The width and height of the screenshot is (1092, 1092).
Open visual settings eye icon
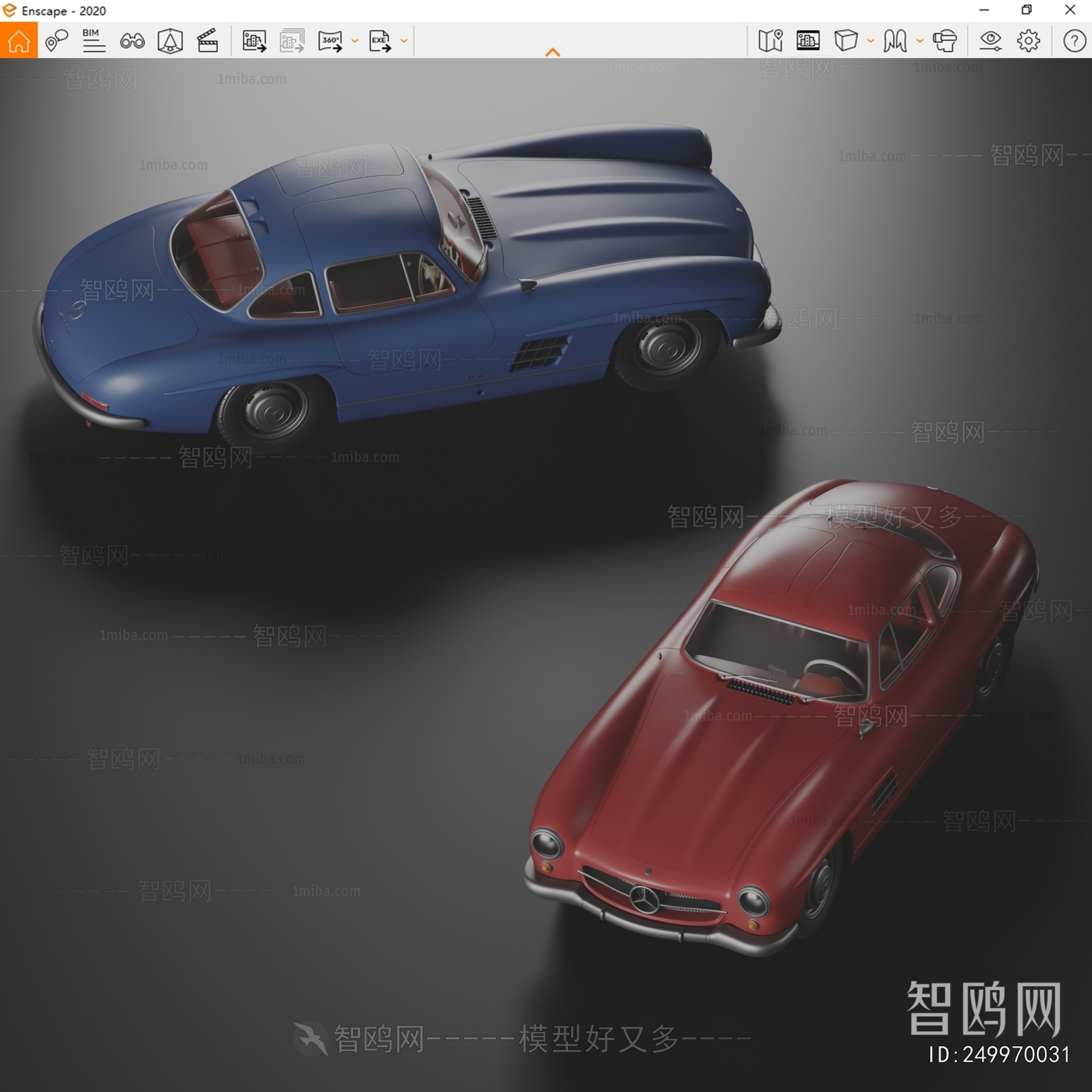pos(990,41)
